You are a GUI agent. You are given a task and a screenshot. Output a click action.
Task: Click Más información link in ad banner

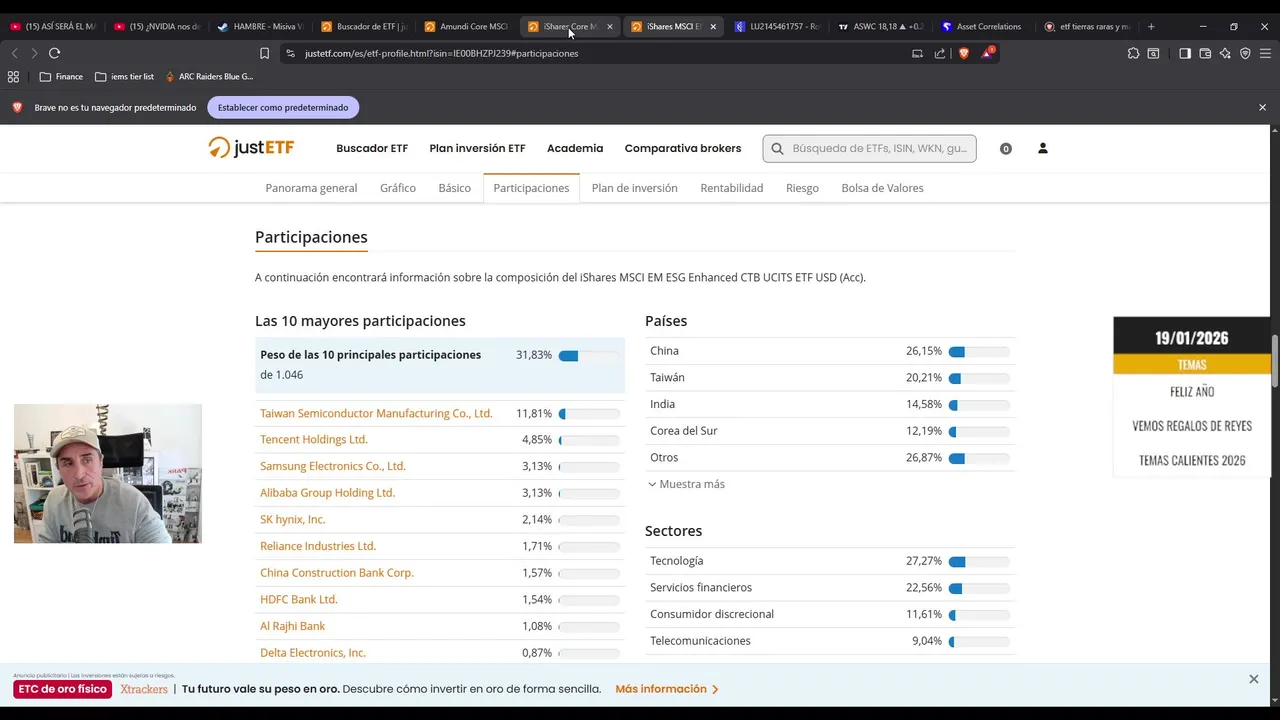point(667,689)
